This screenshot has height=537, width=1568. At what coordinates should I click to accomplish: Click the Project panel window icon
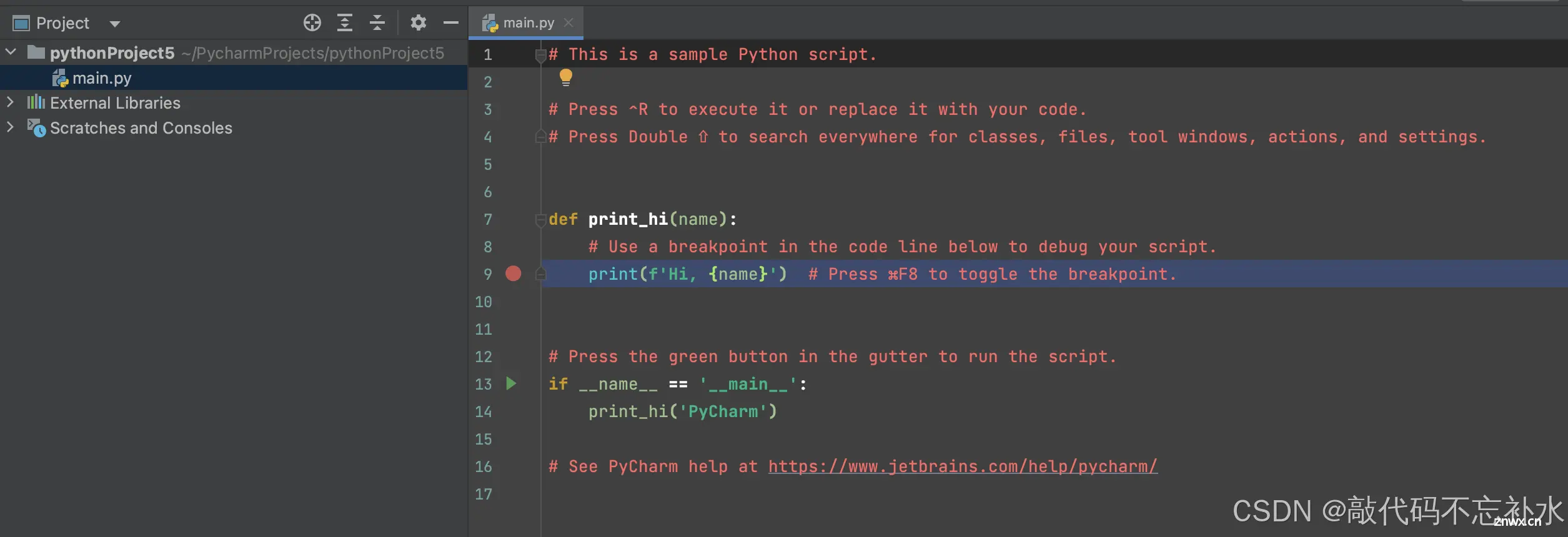pyautogui.click(x=21, y=24)
